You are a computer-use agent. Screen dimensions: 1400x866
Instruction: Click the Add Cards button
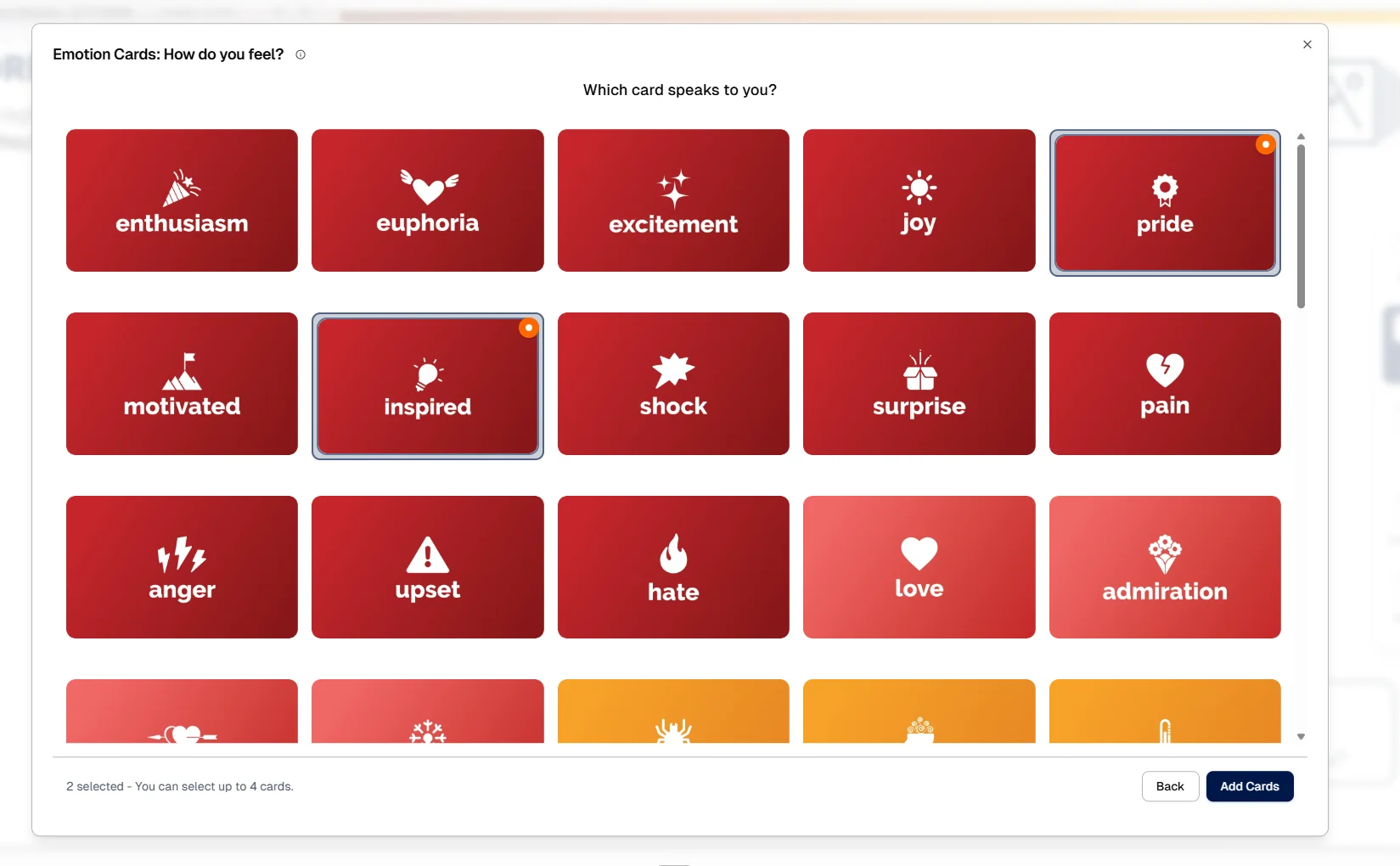point(1249,786)
